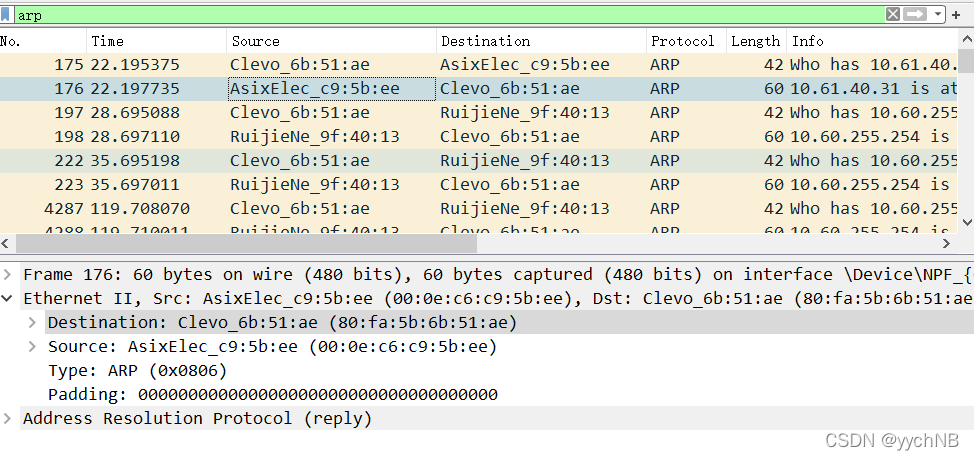
Task: Select the Type: ARP (0x0806) row
Action: pos(509,371)
